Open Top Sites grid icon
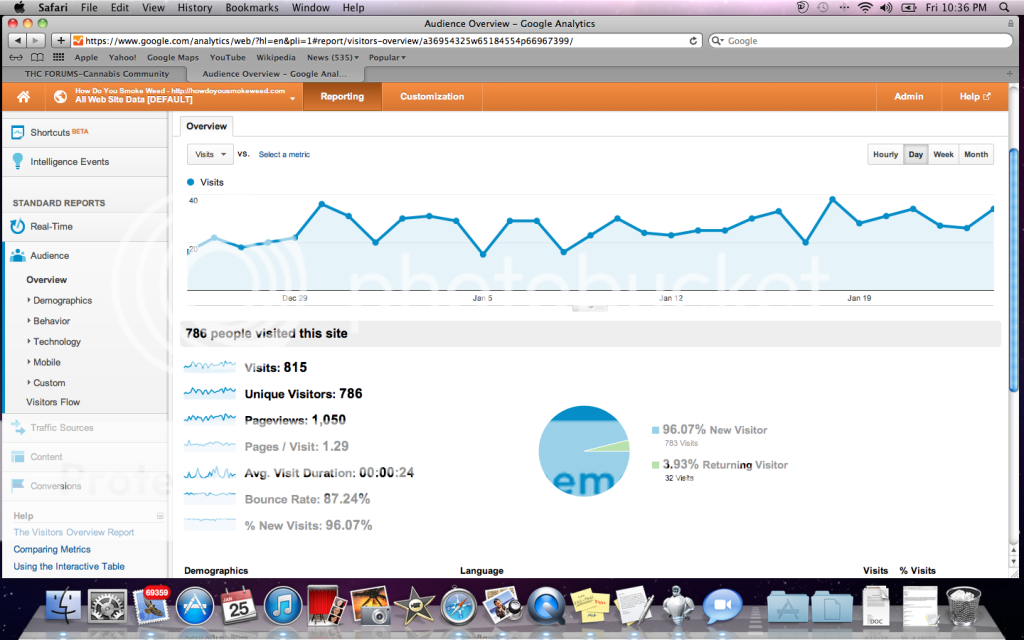The width and height of the screenshot is (1024, 640). pyautogui.click(x=59, y=57)
